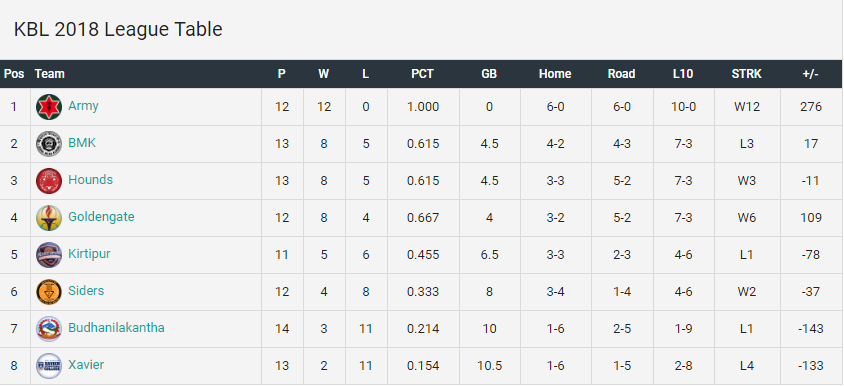Click the Siders orange logo
This screenshot has width=844, height=387.
point(49,291)
